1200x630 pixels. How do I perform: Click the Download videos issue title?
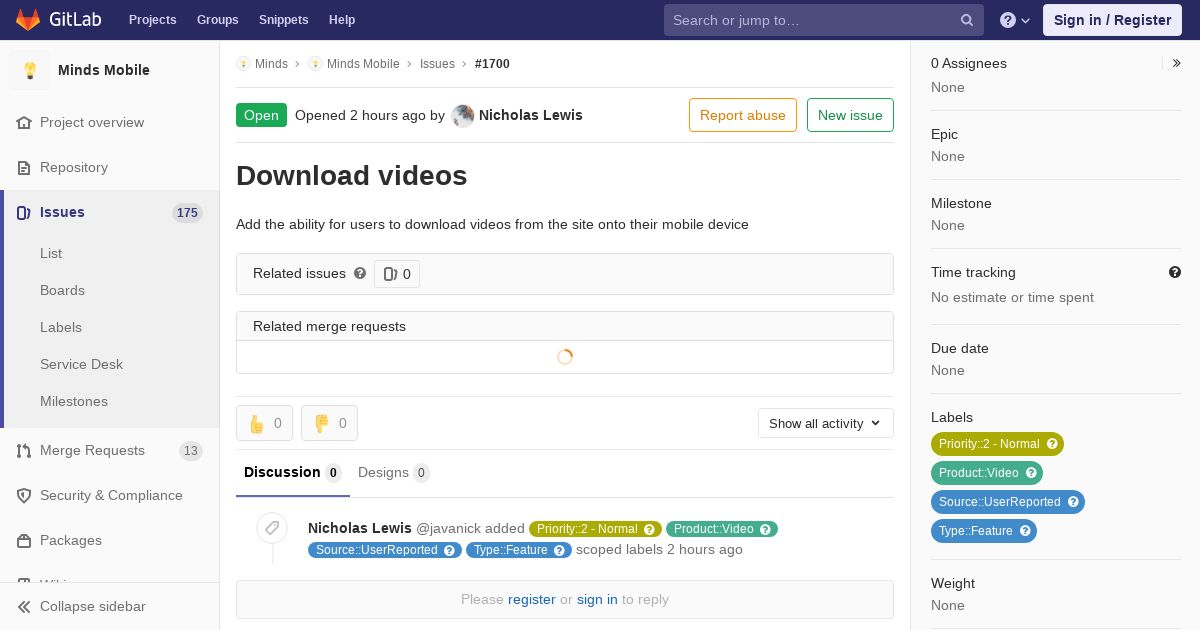point(352,176)
